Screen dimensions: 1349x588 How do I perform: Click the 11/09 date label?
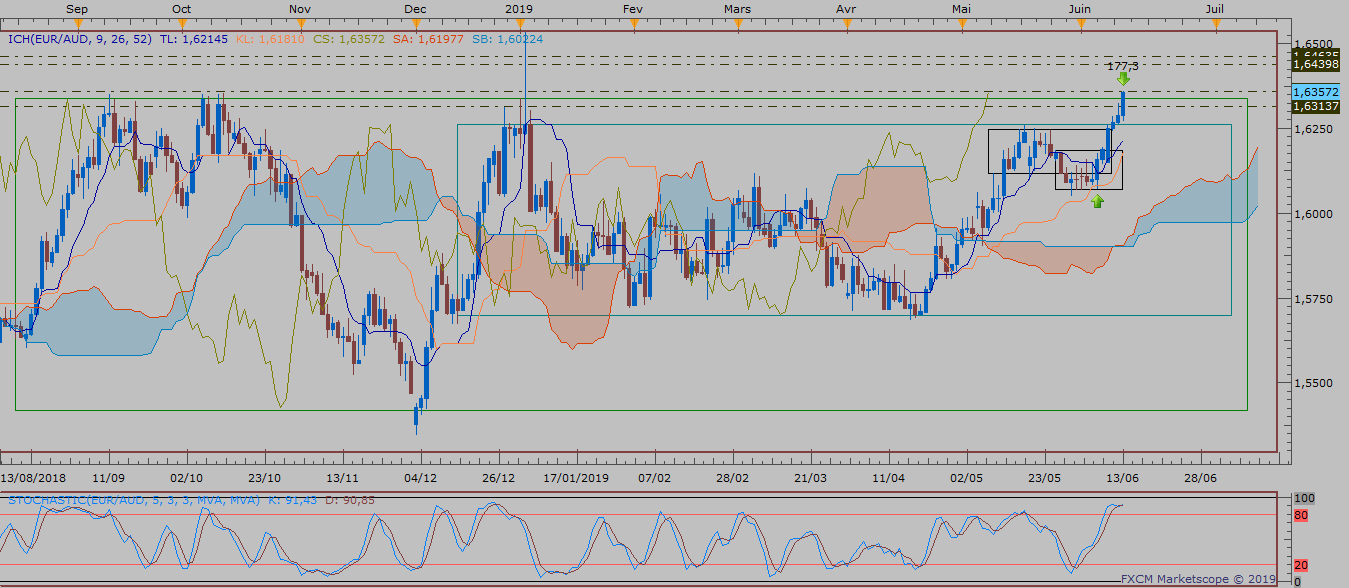coord(109,478)
